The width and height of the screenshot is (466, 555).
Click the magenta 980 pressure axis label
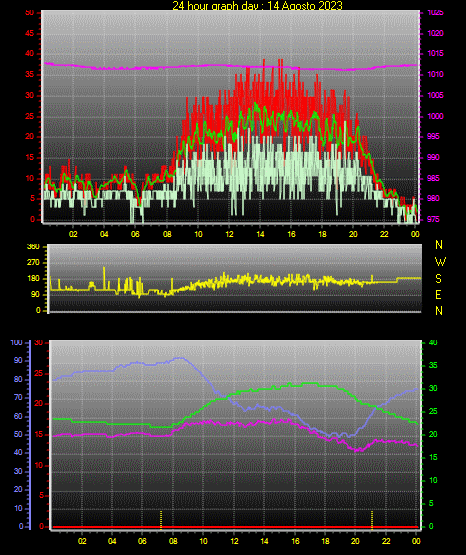(433, 198)
